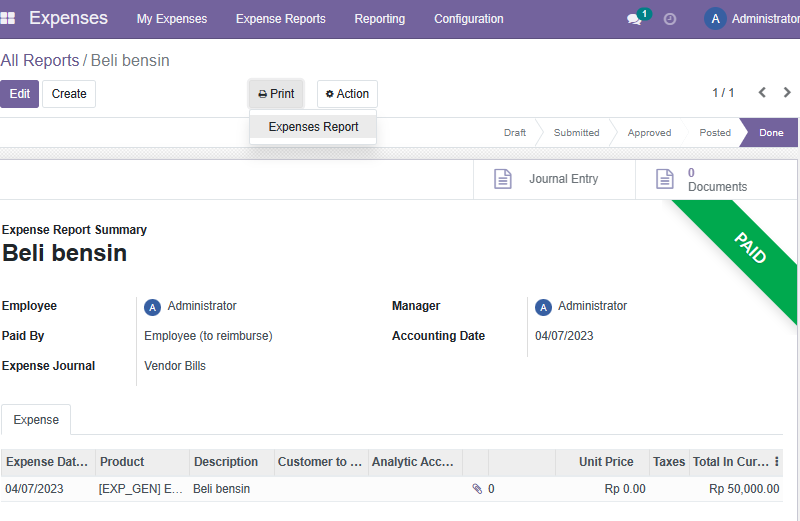Sort by Taxes column header
This screenshot has width=800, height=521.
pos(669,462)
